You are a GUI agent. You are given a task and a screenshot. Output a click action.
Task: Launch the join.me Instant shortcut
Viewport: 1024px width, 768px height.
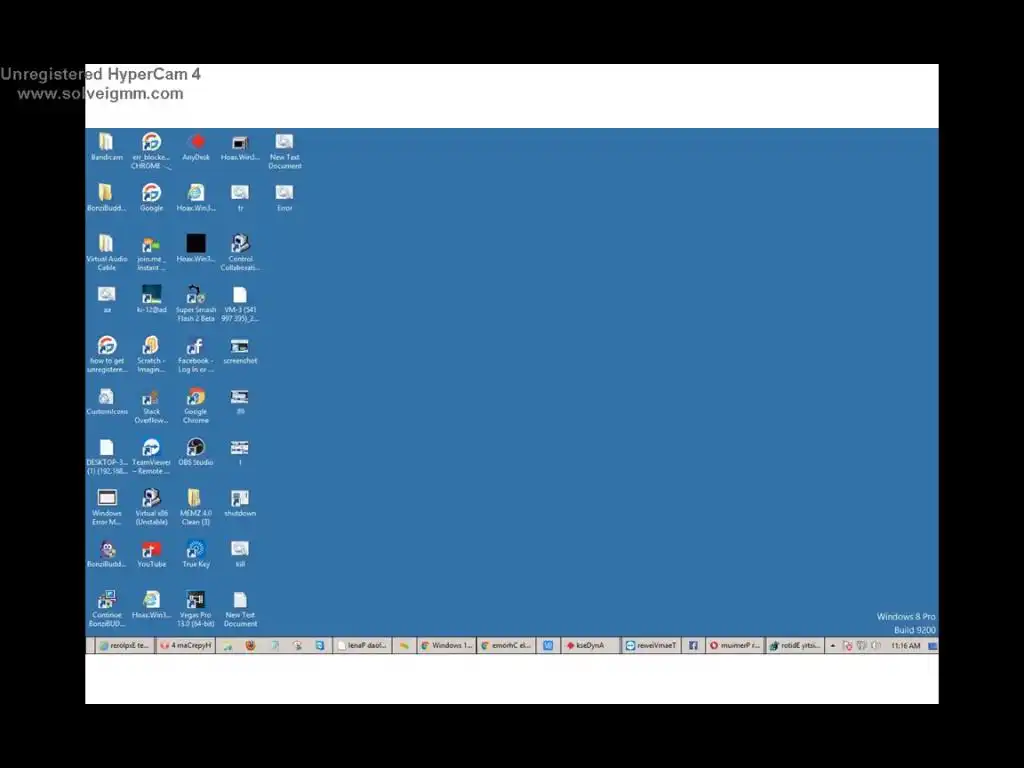click(x=152, y=253)
